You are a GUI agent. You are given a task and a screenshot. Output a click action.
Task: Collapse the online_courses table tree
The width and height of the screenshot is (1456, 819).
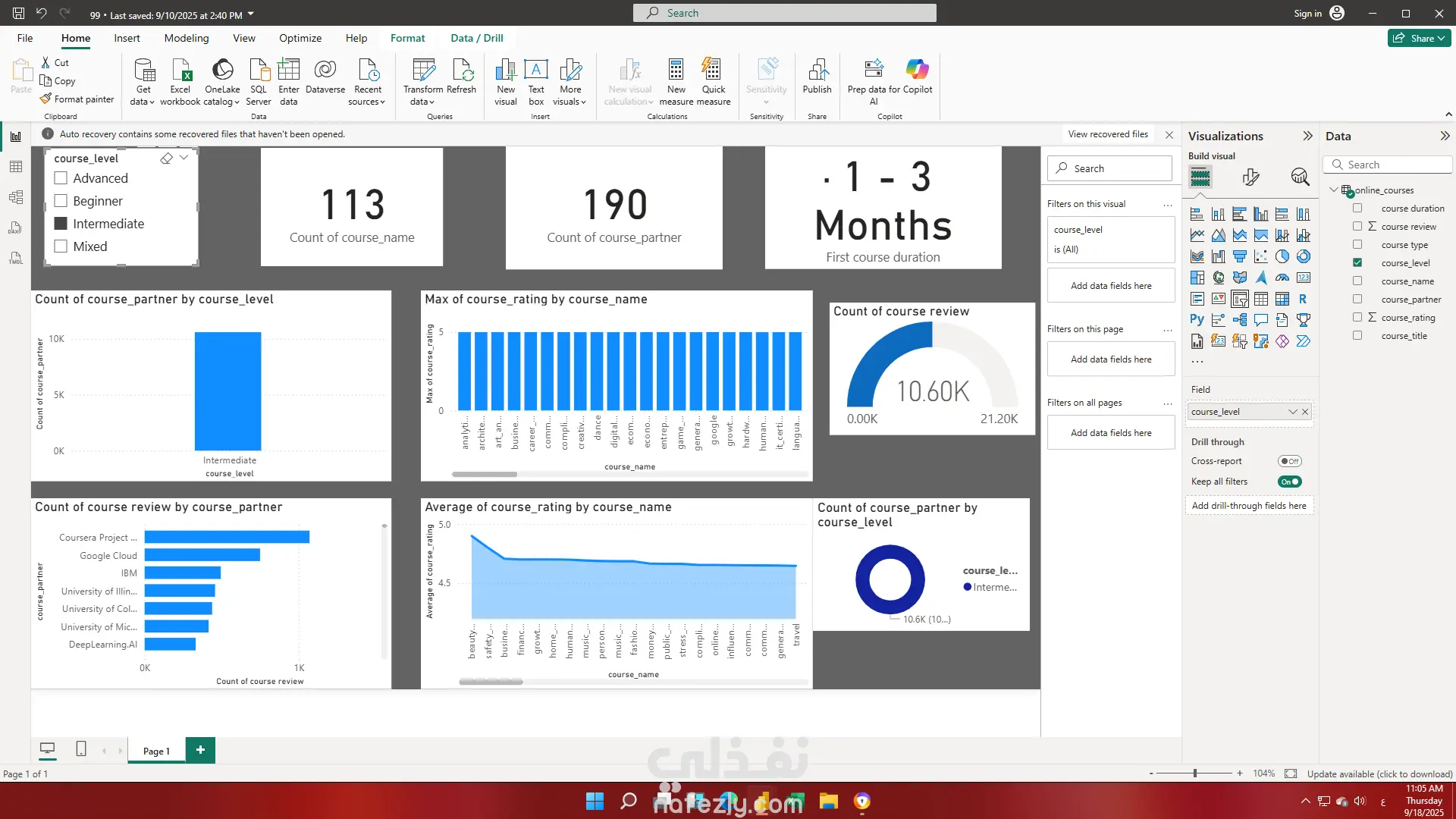click(x=1334, y=190)
